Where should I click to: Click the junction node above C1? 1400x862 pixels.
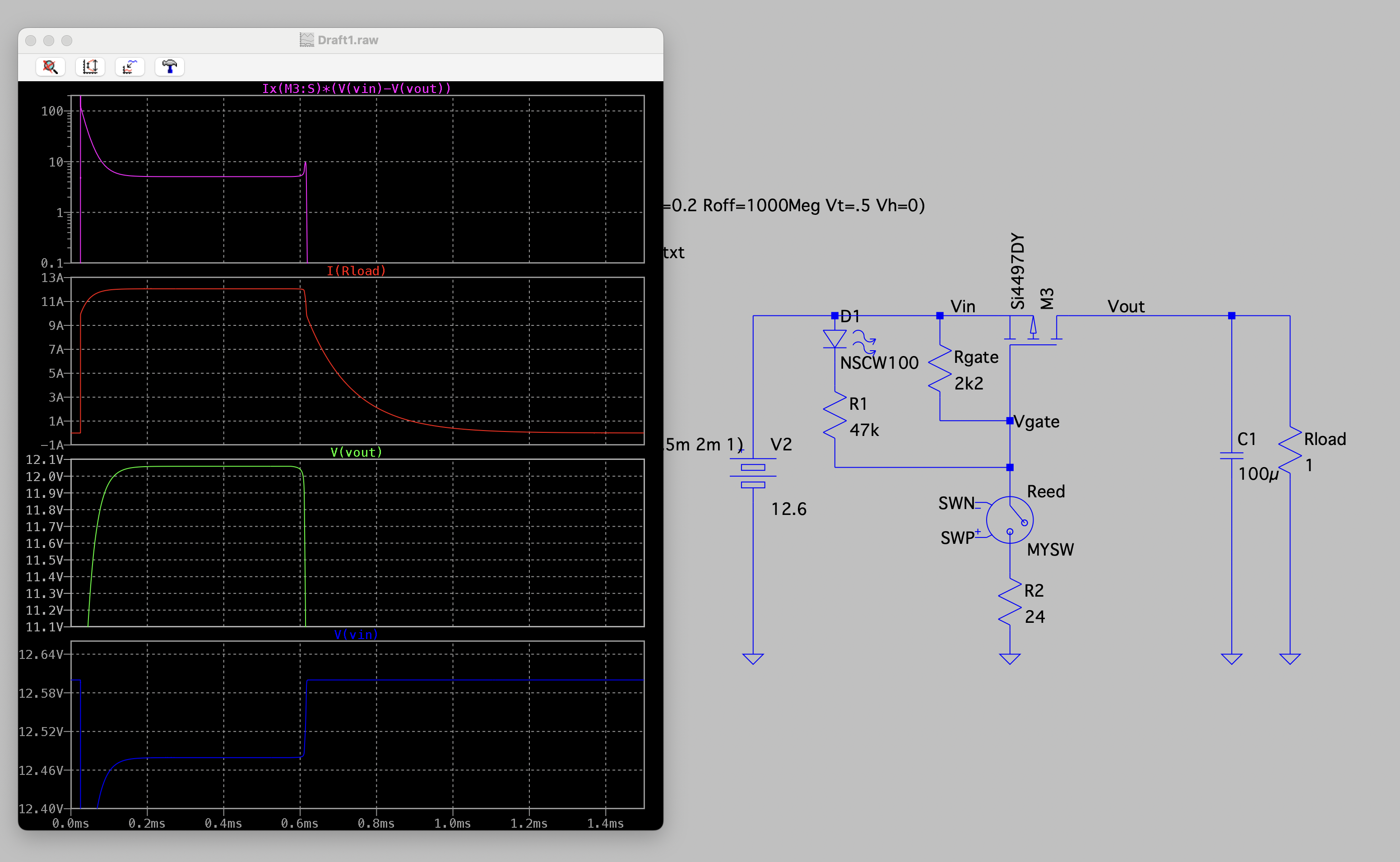point(1231,315)
